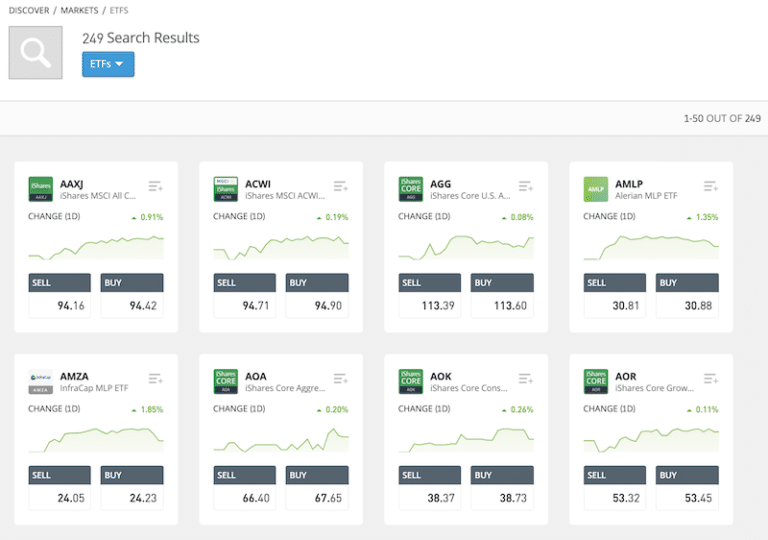Open the ACWI iShares logo thumbnail
The image size is (768, 540).
click(x=226, y=189)
